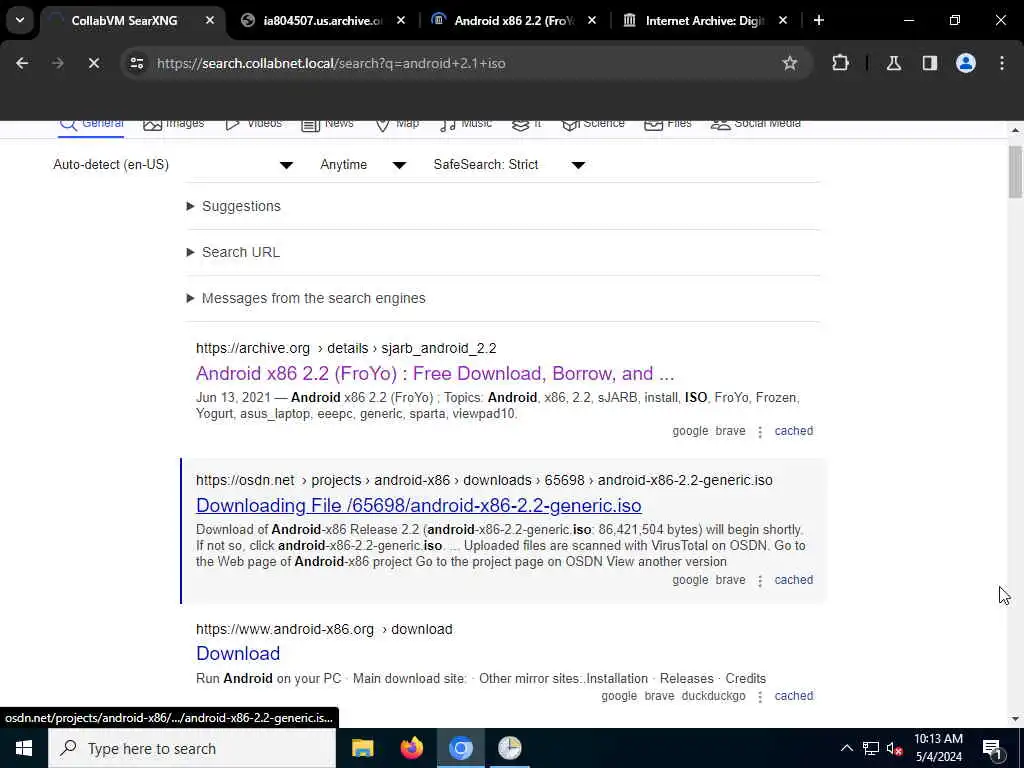Open the side panel icon
1024x768 pixels.
click(930, 63)
